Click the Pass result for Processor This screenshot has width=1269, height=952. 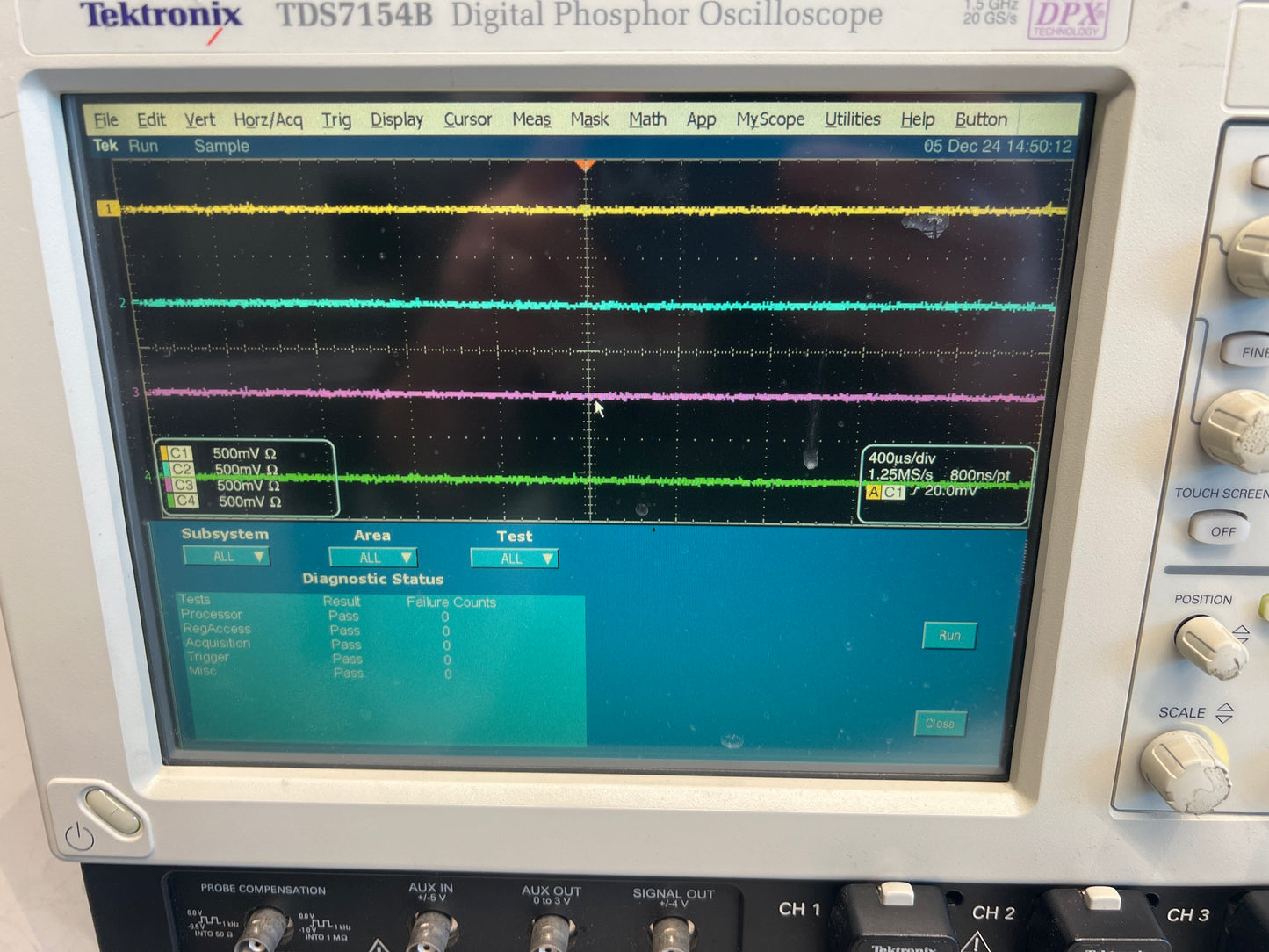point(343,617)
